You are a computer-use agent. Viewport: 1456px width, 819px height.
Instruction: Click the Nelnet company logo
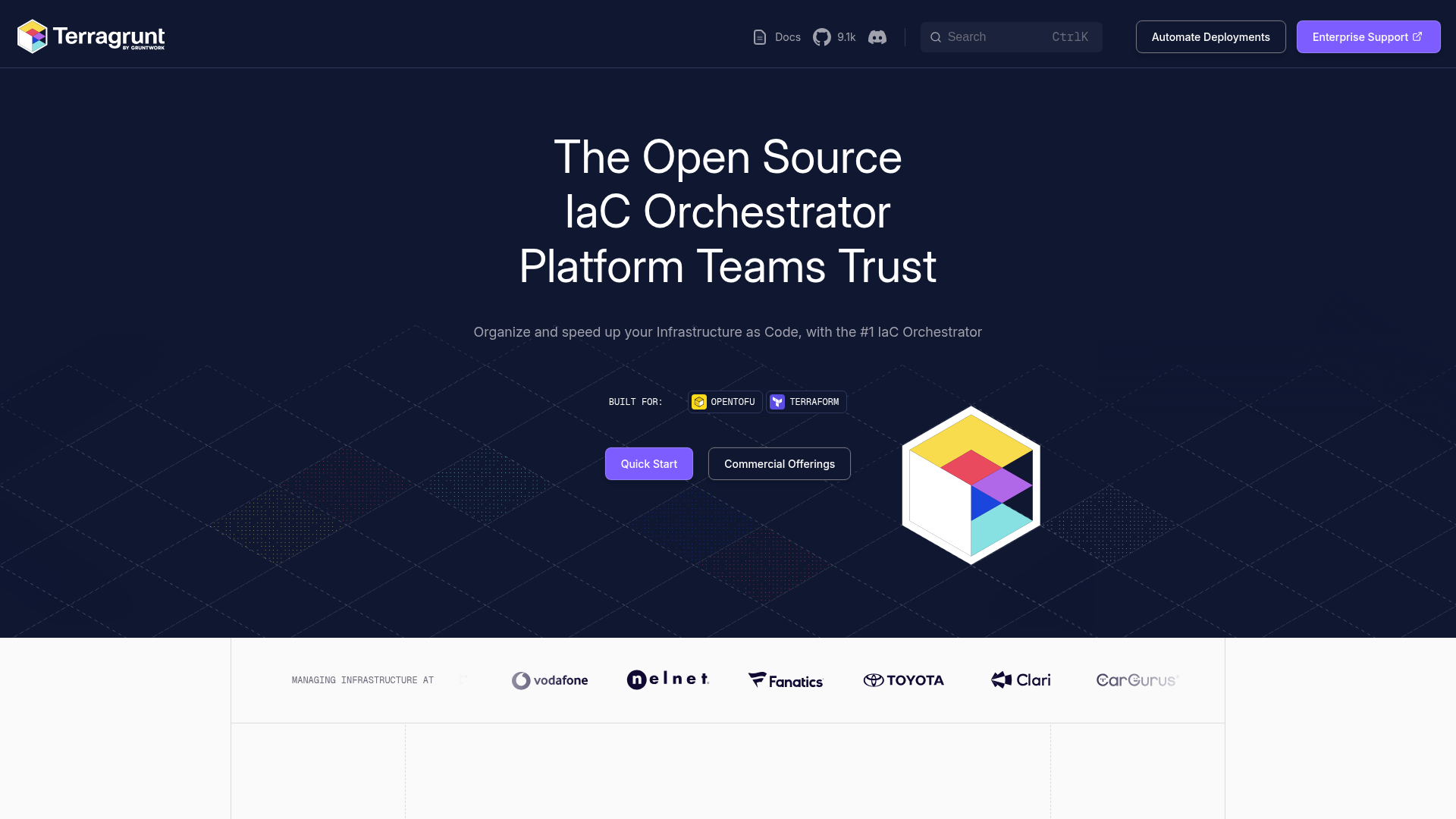click(x=667, y=680)
